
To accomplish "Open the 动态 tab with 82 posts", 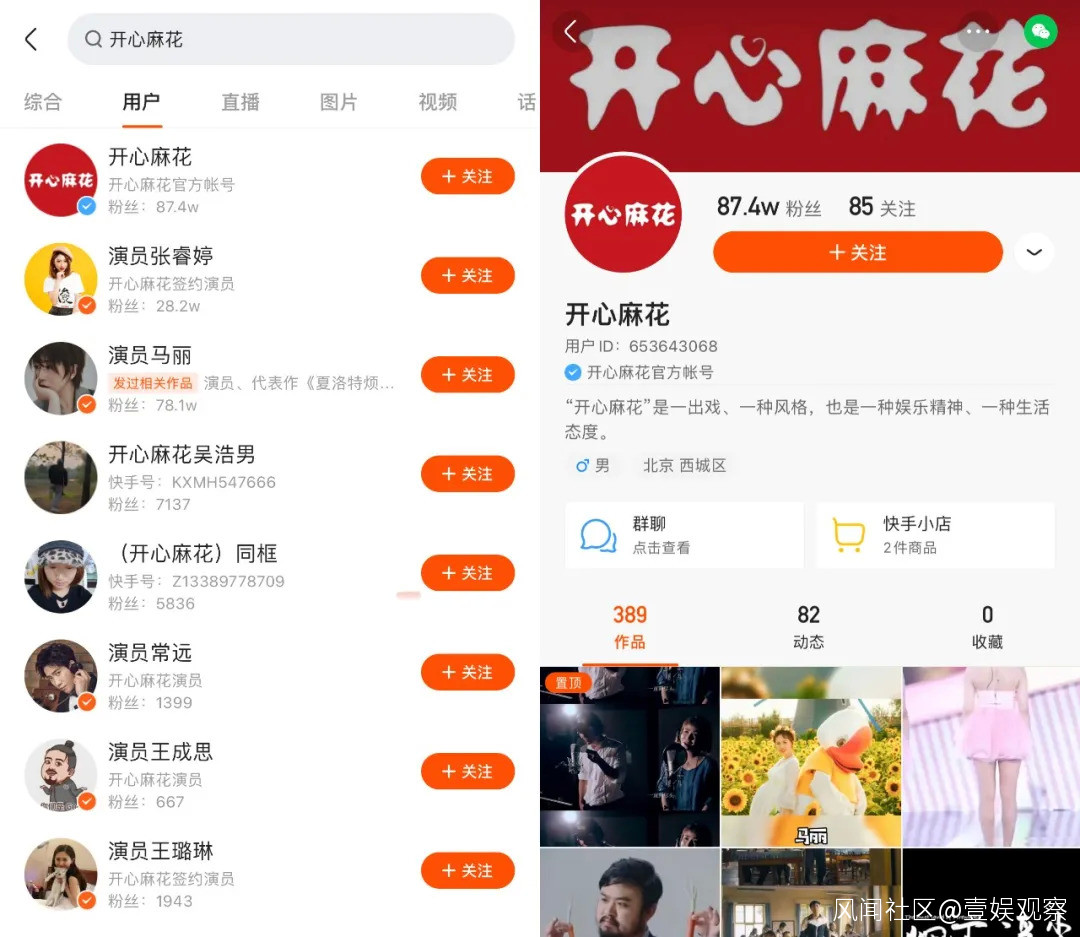I will pyautogui.click(x=808, y=626).
